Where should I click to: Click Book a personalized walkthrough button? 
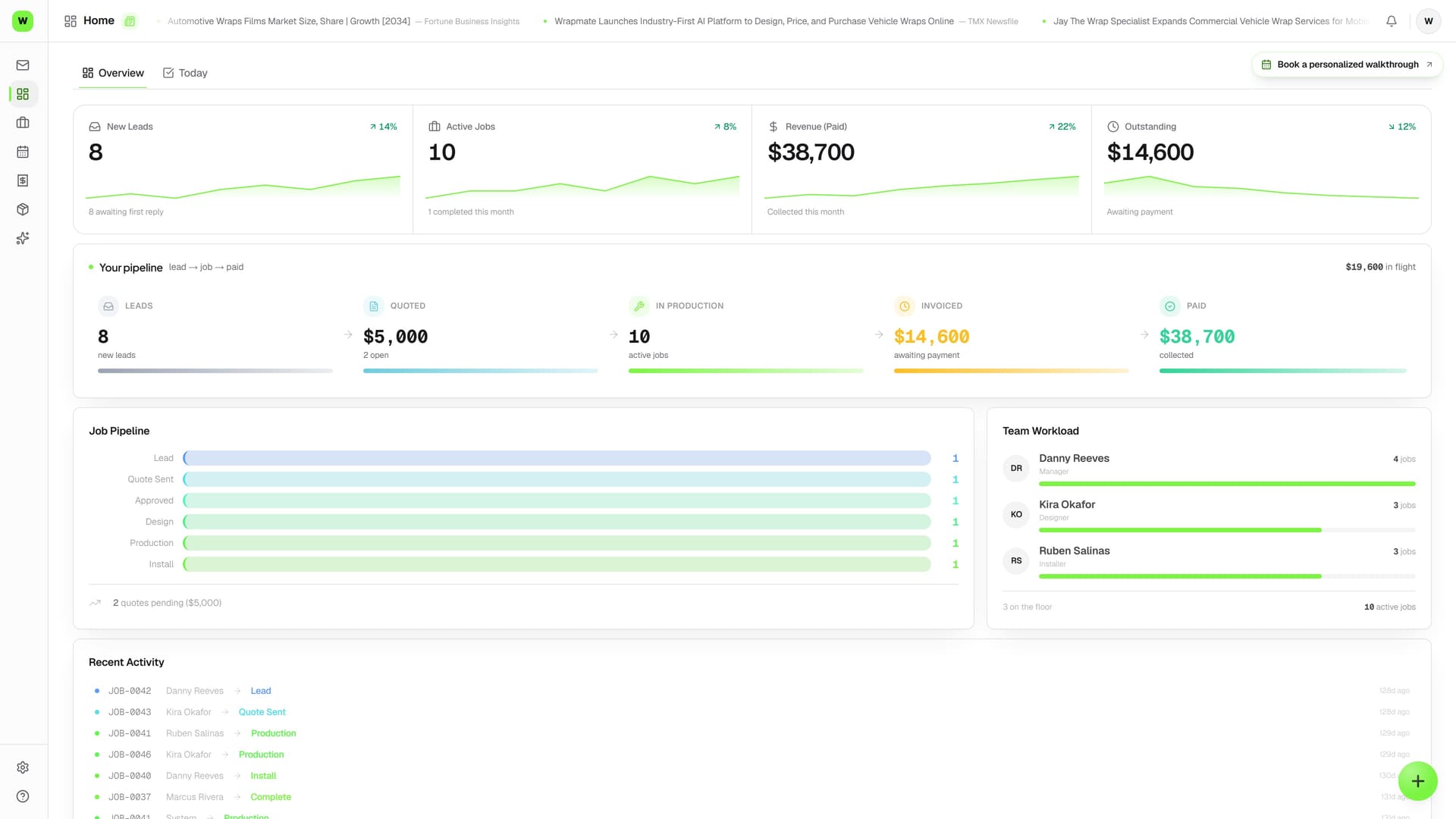(1347, 64)
